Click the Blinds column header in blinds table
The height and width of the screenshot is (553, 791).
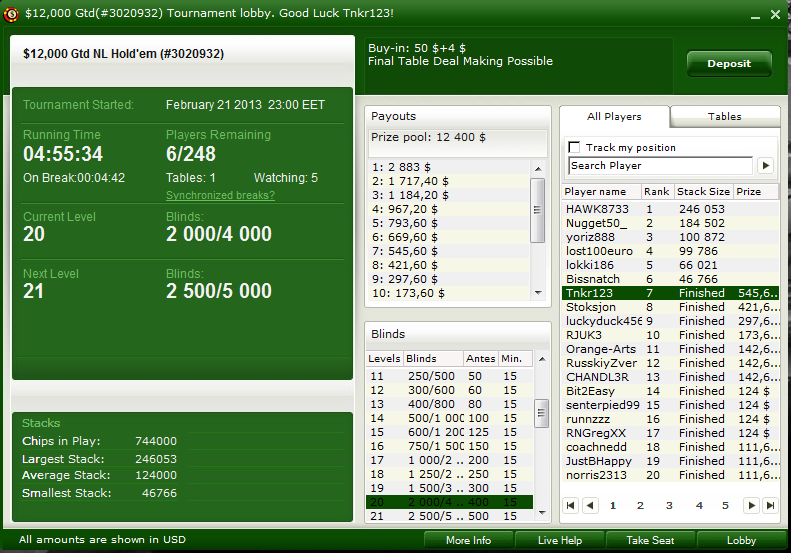(x=433, y=359)
